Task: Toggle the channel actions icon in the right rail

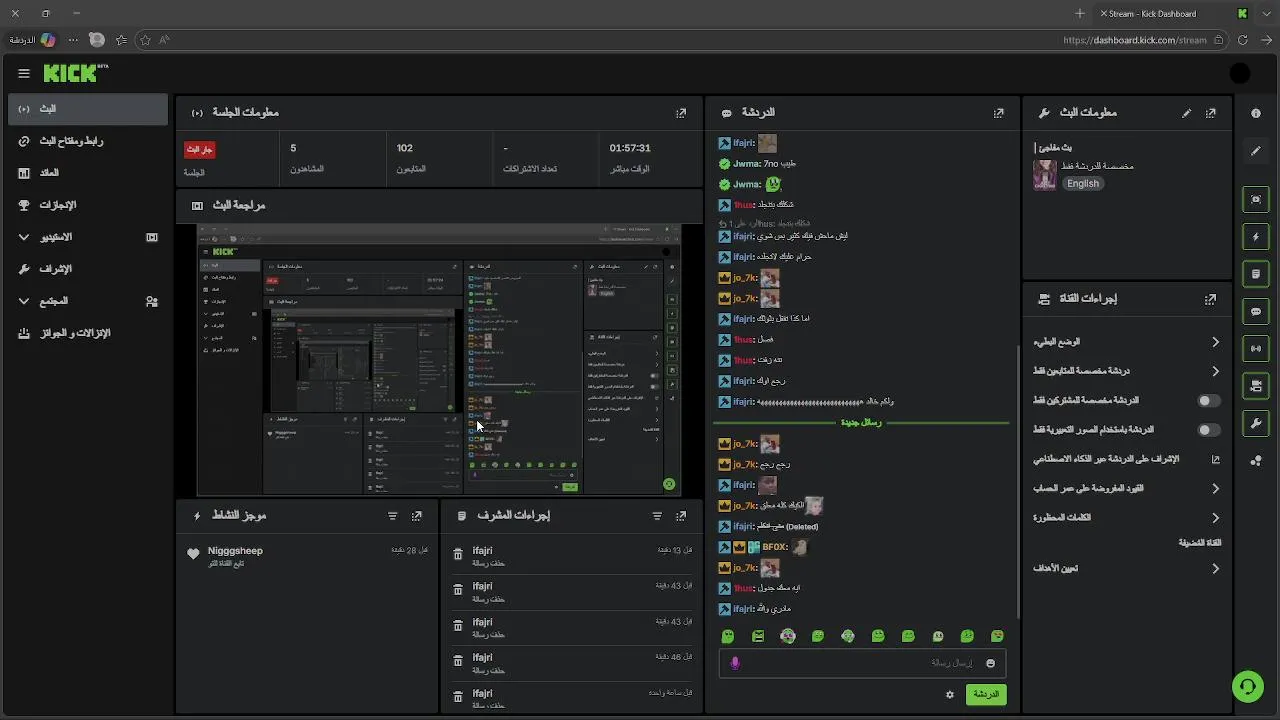Action: click(1256, 386)
